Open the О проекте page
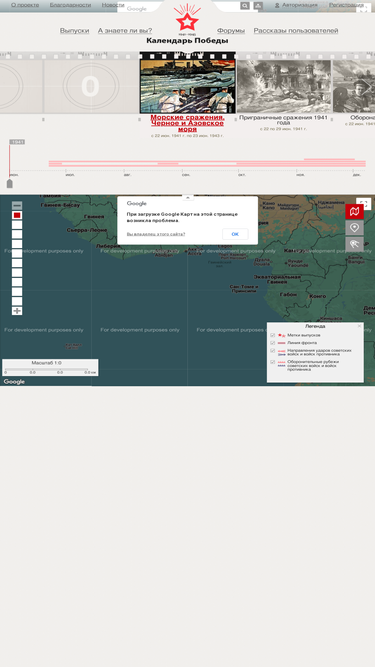This screenshot has height=667, width=375. [x=25, y=5]
